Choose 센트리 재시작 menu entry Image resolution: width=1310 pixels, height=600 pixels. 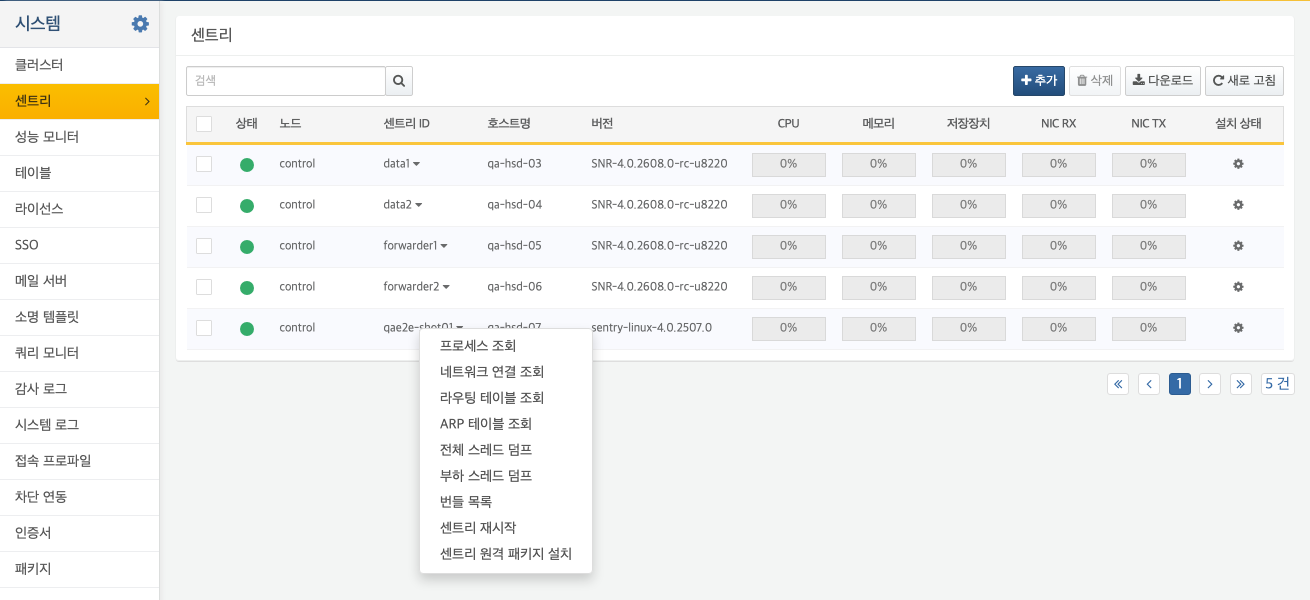[506, 528]
